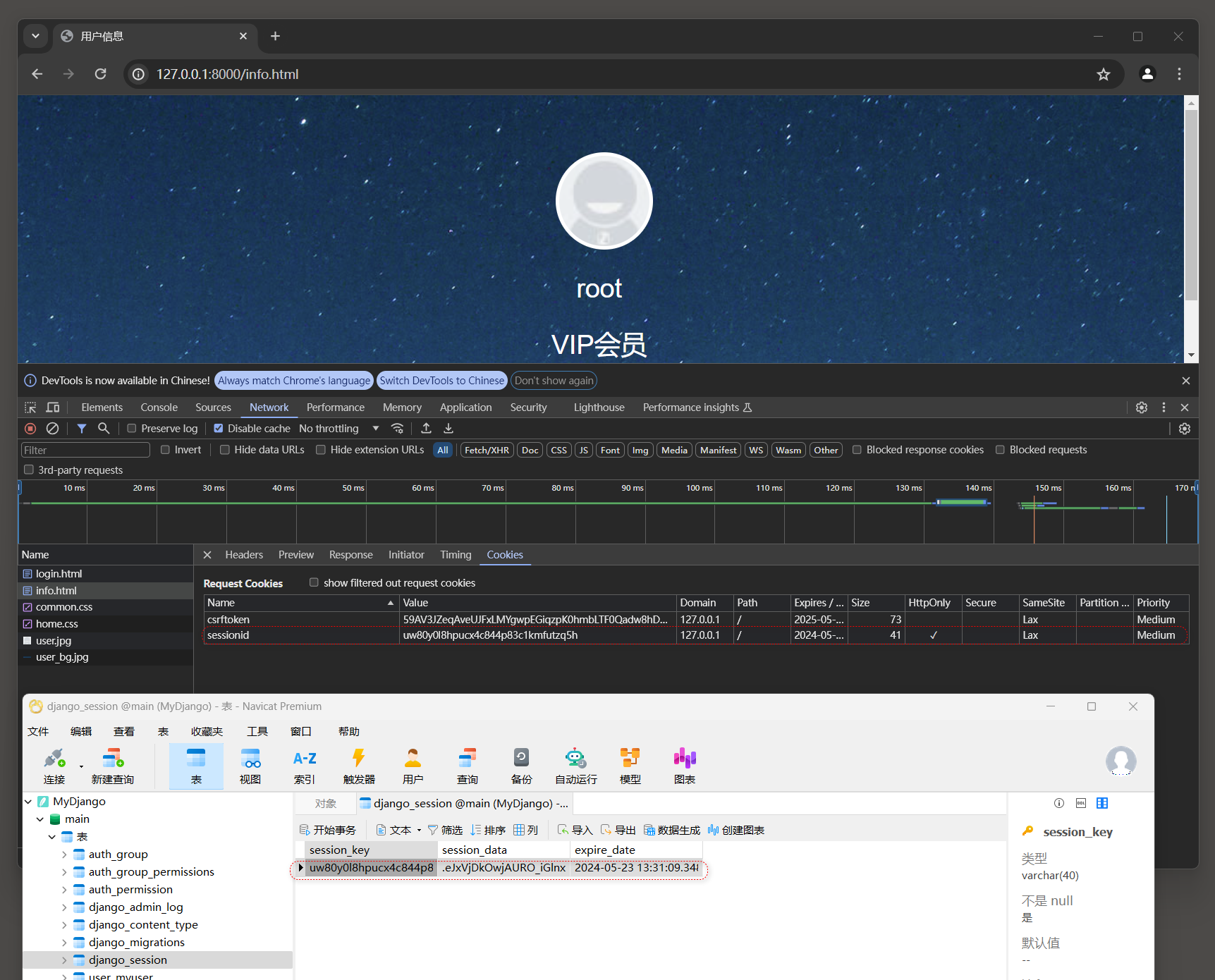Toggle the network filter funnel icon

tap(82, 429)
